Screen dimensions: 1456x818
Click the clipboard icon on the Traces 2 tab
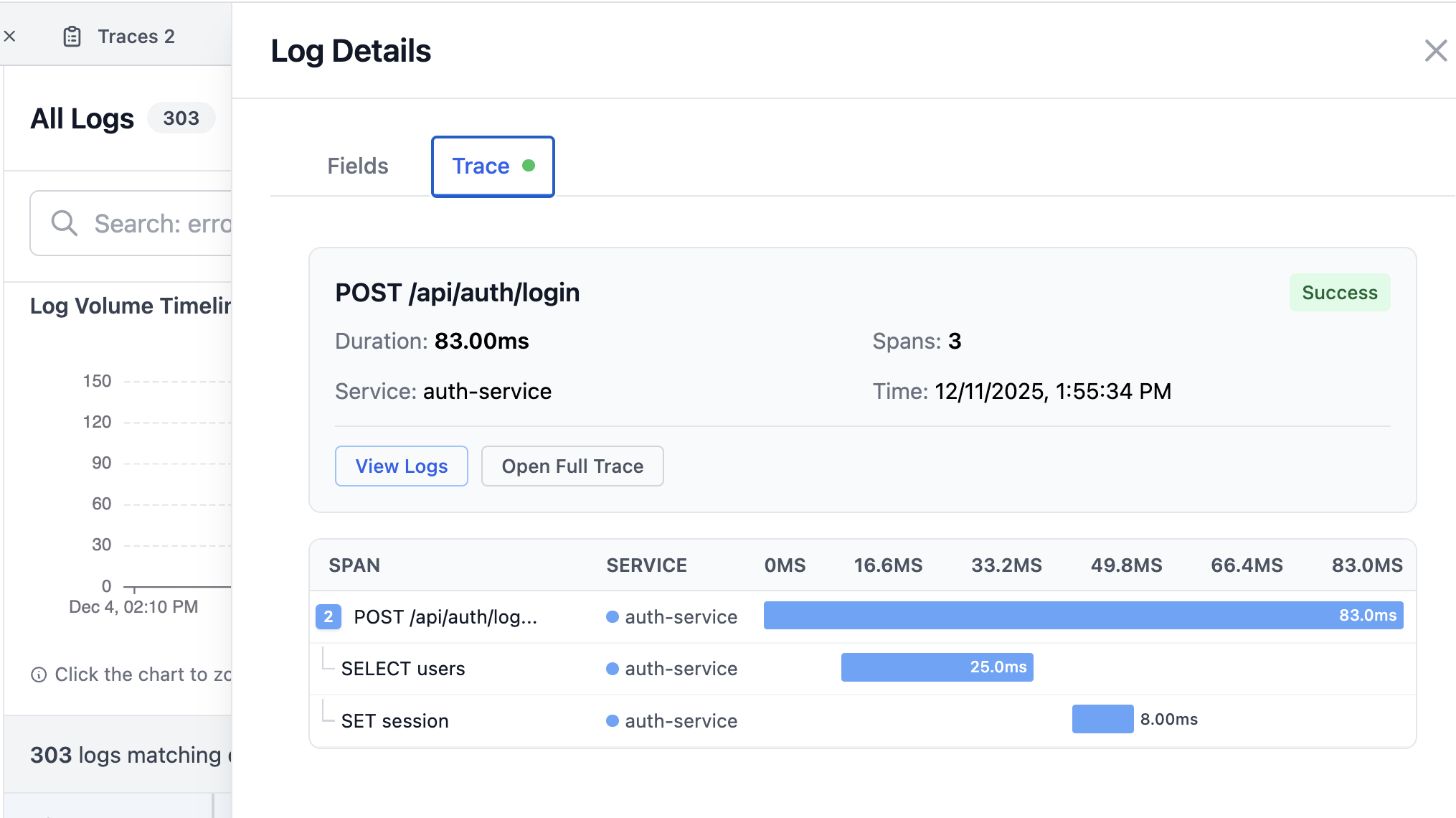click(72, 36)
